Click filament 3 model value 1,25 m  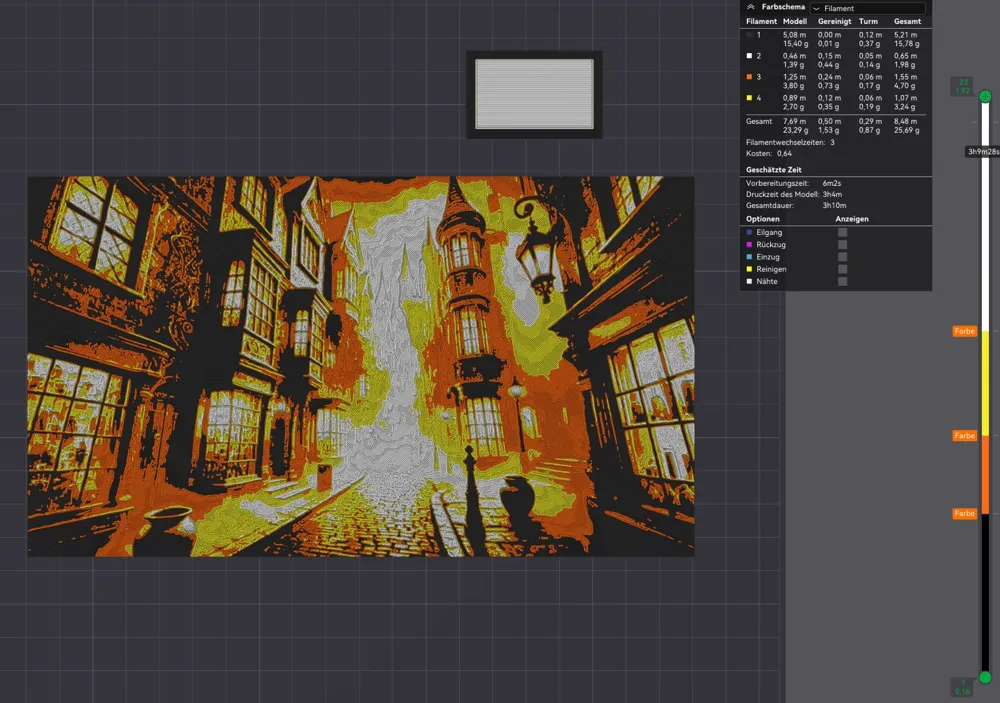(x=794, y=77)
